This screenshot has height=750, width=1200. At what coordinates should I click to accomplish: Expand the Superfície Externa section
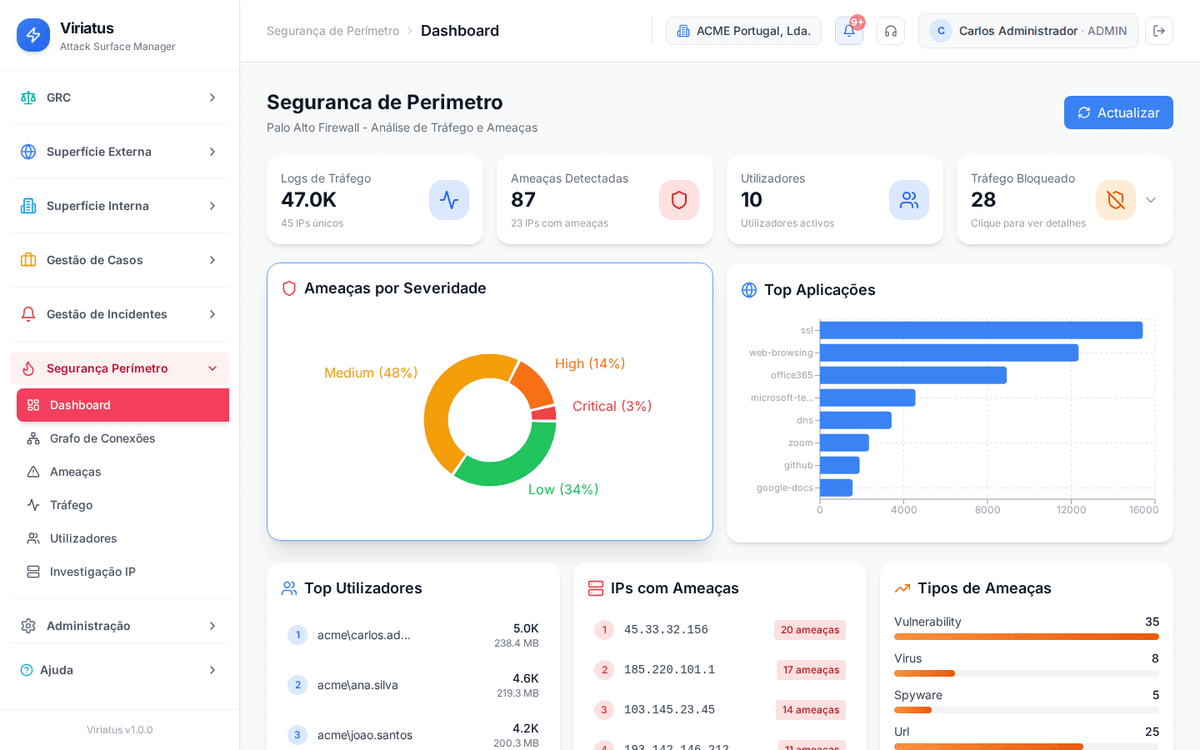coord(118,151)
